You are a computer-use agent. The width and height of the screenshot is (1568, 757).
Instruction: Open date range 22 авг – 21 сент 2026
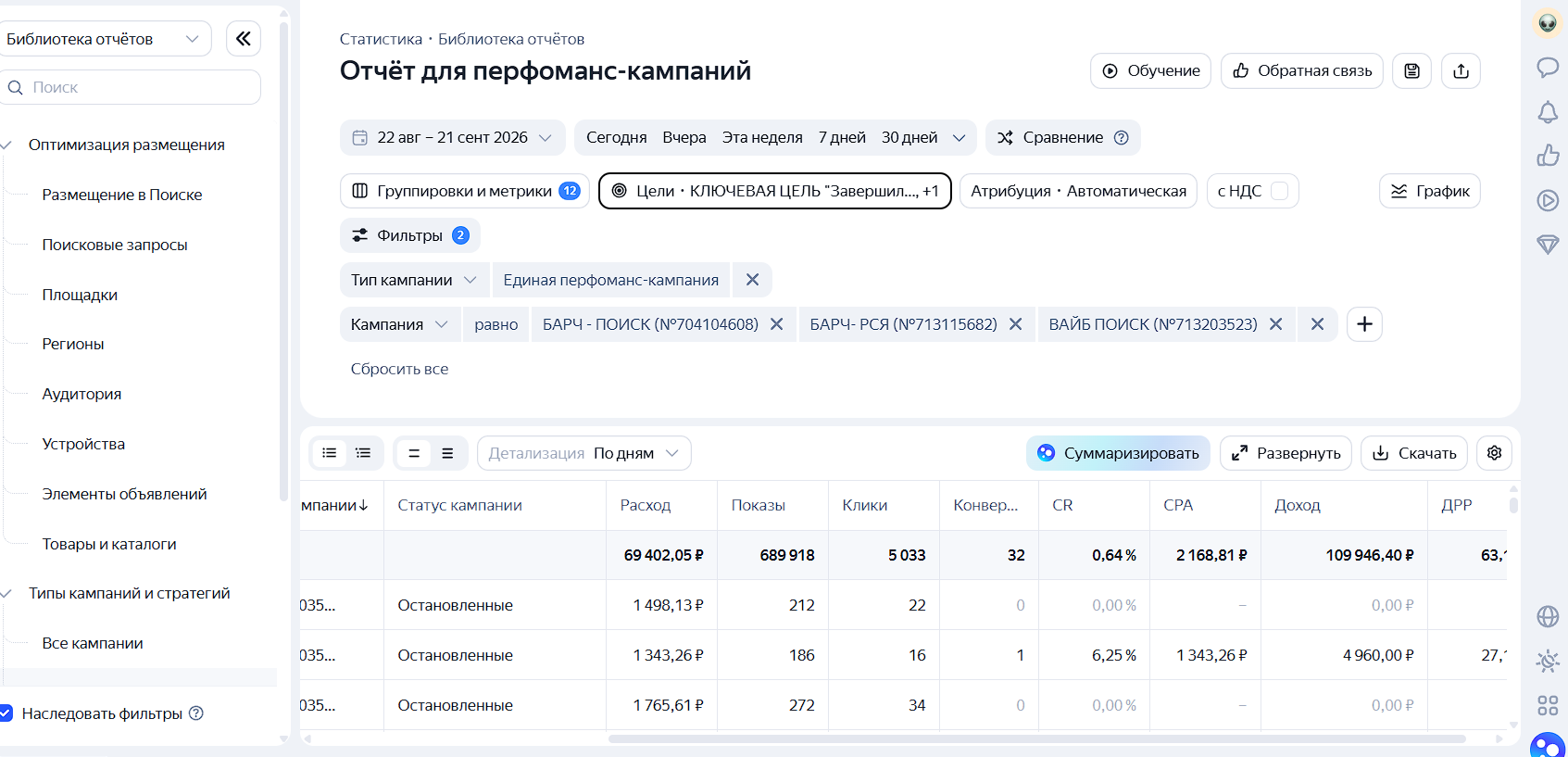pyautogui.click(x=452, y=138)
